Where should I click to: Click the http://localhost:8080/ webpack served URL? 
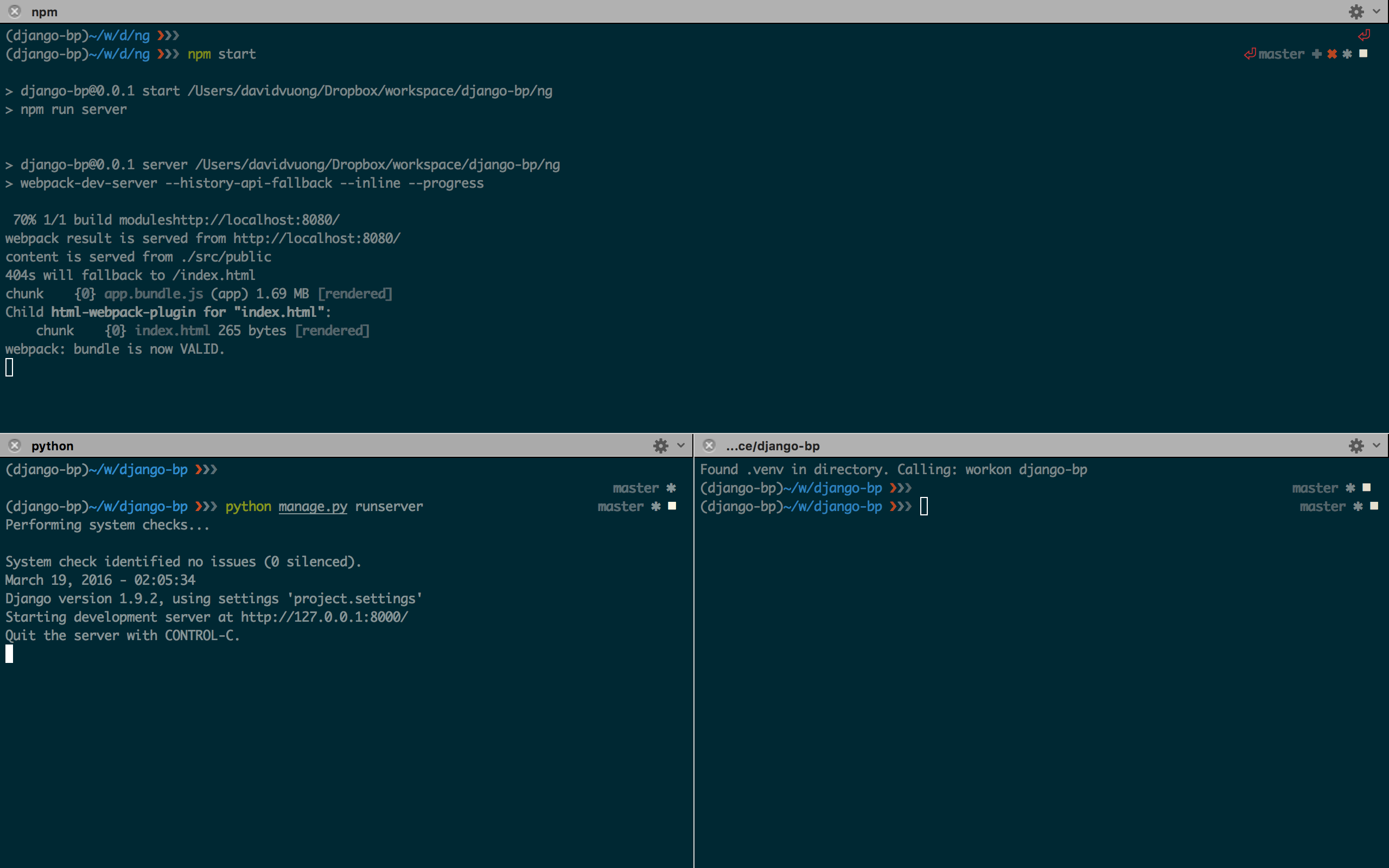point(317,238)
